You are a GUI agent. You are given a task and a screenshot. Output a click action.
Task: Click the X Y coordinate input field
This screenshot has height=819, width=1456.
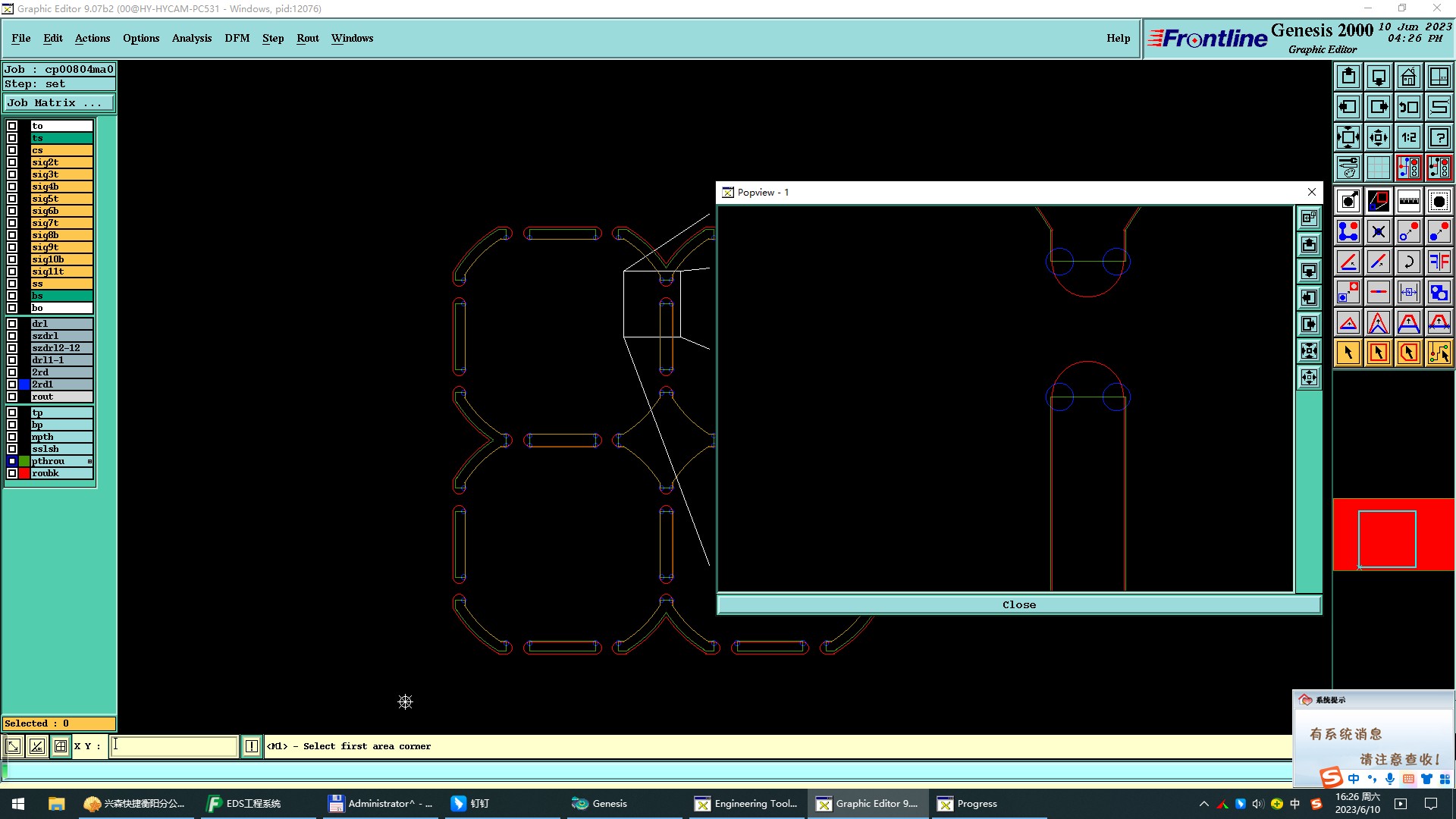coord(174,746)
